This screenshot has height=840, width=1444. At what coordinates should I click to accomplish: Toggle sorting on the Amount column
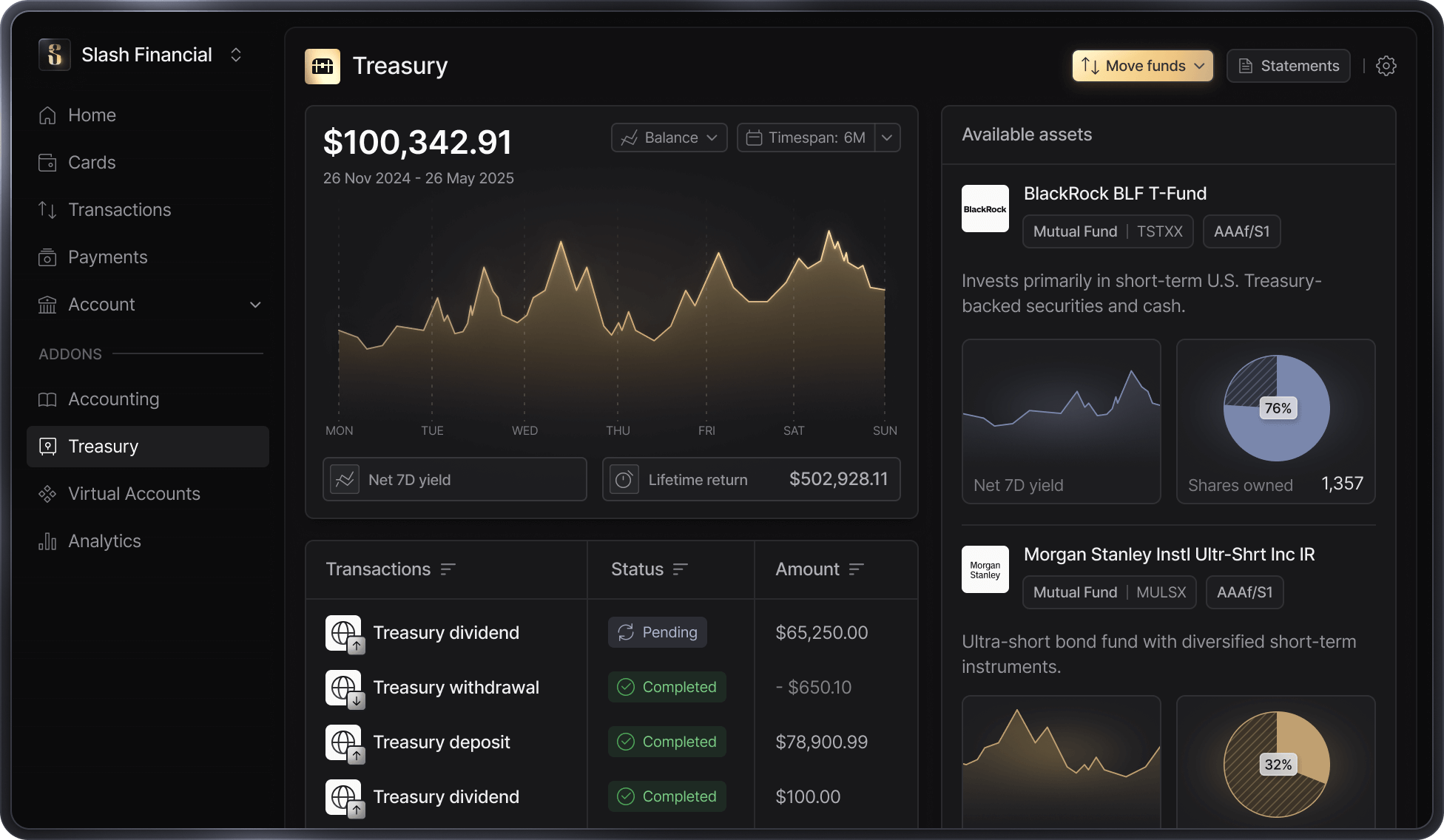point(856,569)
